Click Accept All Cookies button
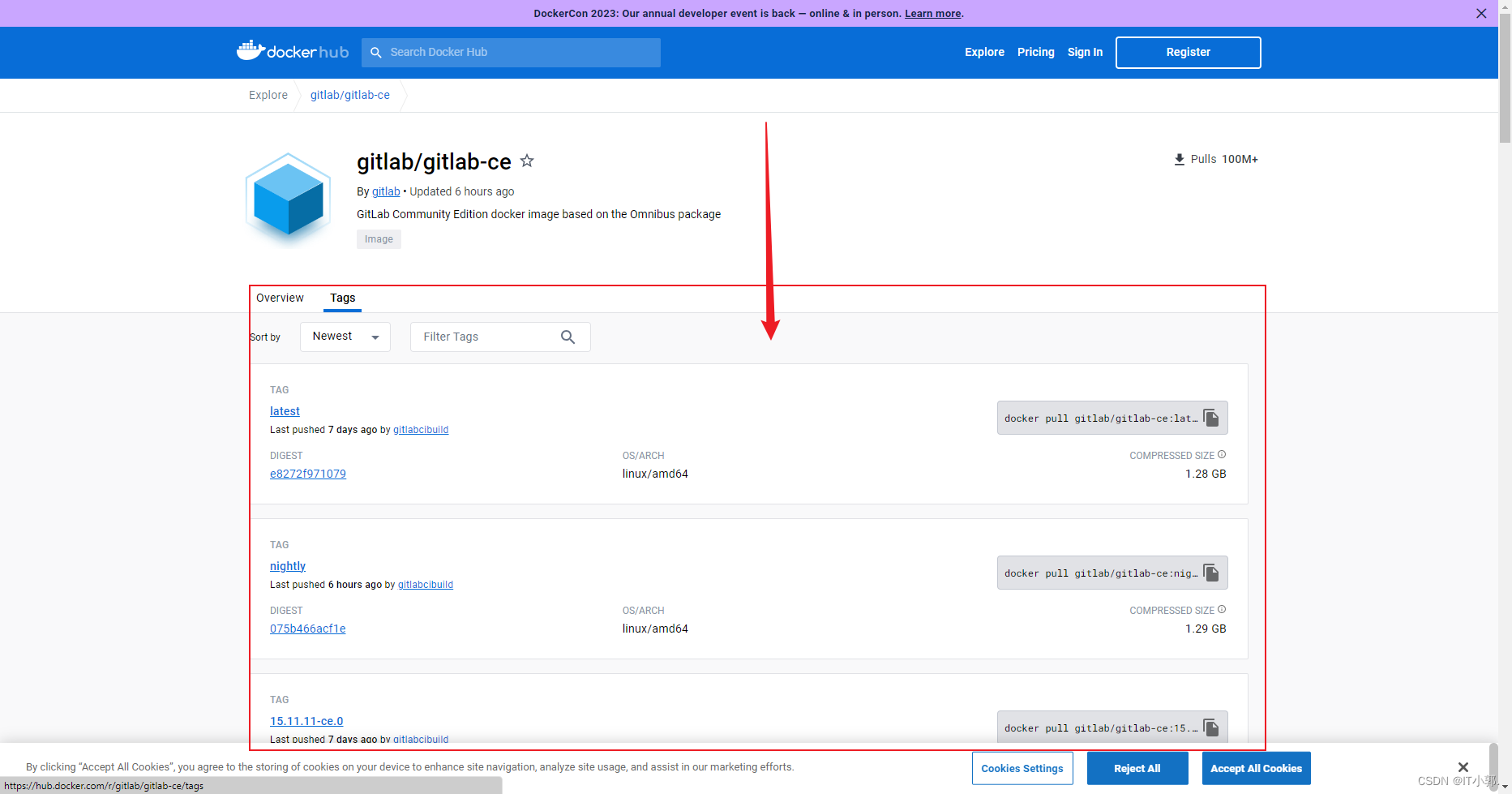 point(1256,768)
